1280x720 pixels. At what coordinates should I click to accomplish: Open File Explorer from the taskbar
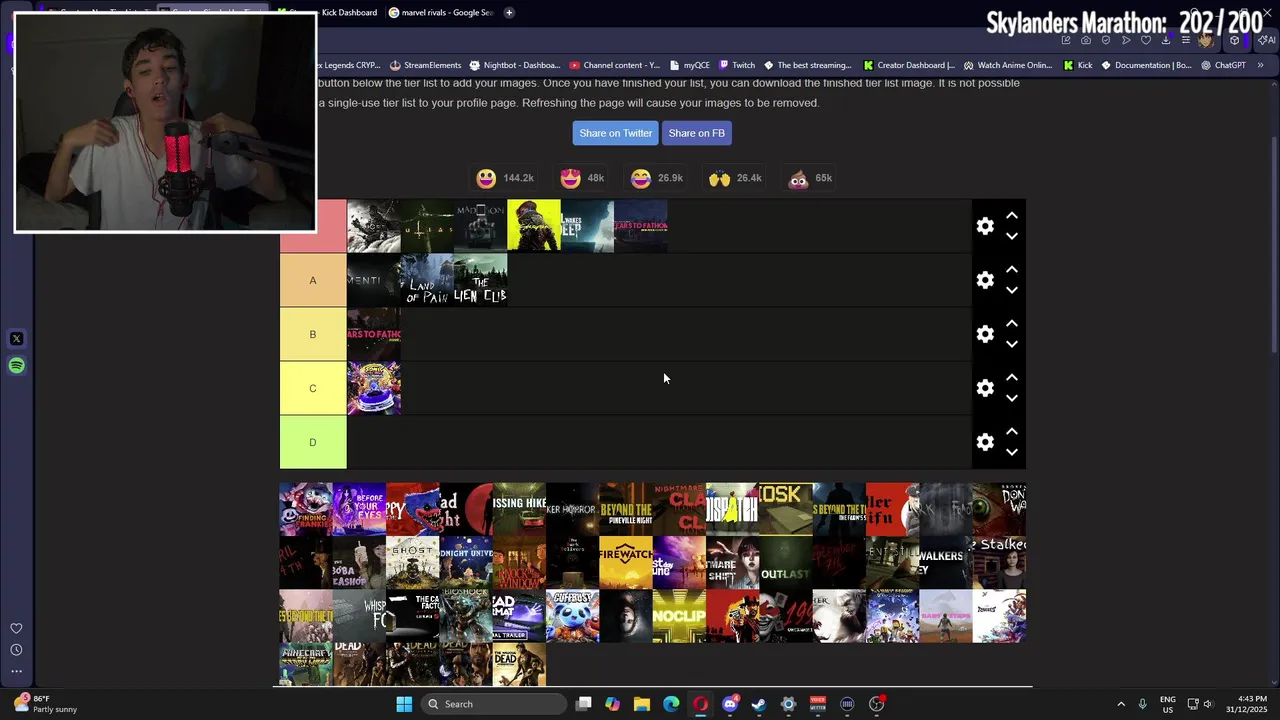(x=642, y=704)
